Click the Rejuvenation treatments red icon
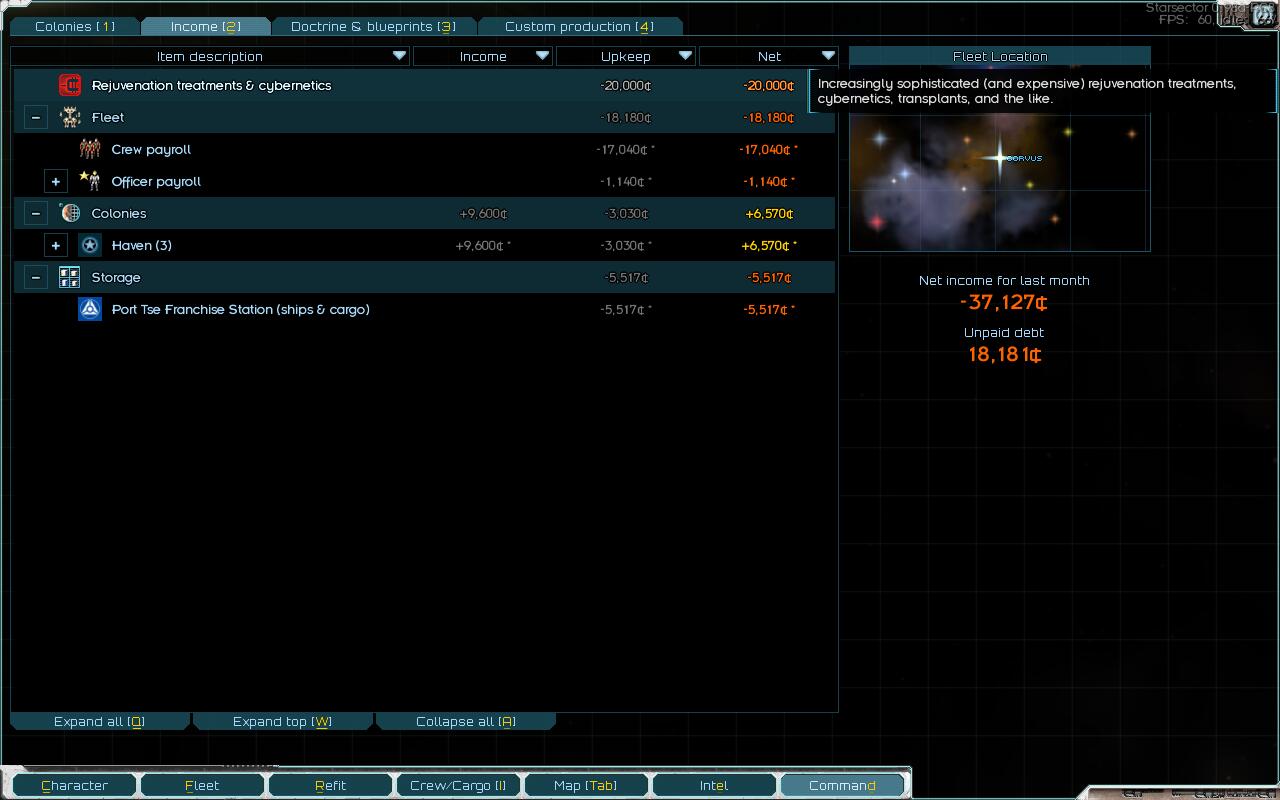This screenshot has width=1280, height=800. pyautogui.click(x=70, y=85)
